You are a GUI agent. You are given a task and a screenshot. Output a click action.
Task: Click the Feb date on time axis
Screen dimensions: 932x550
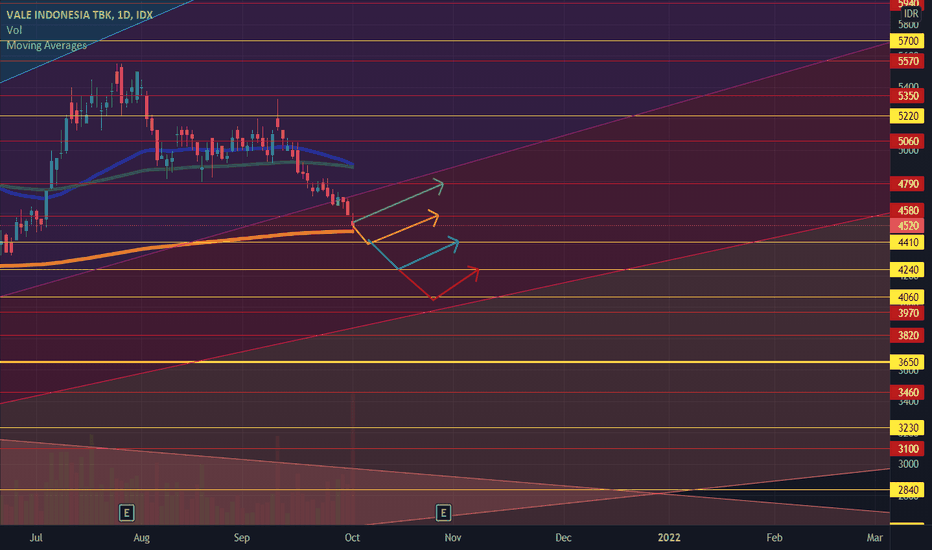774,538
